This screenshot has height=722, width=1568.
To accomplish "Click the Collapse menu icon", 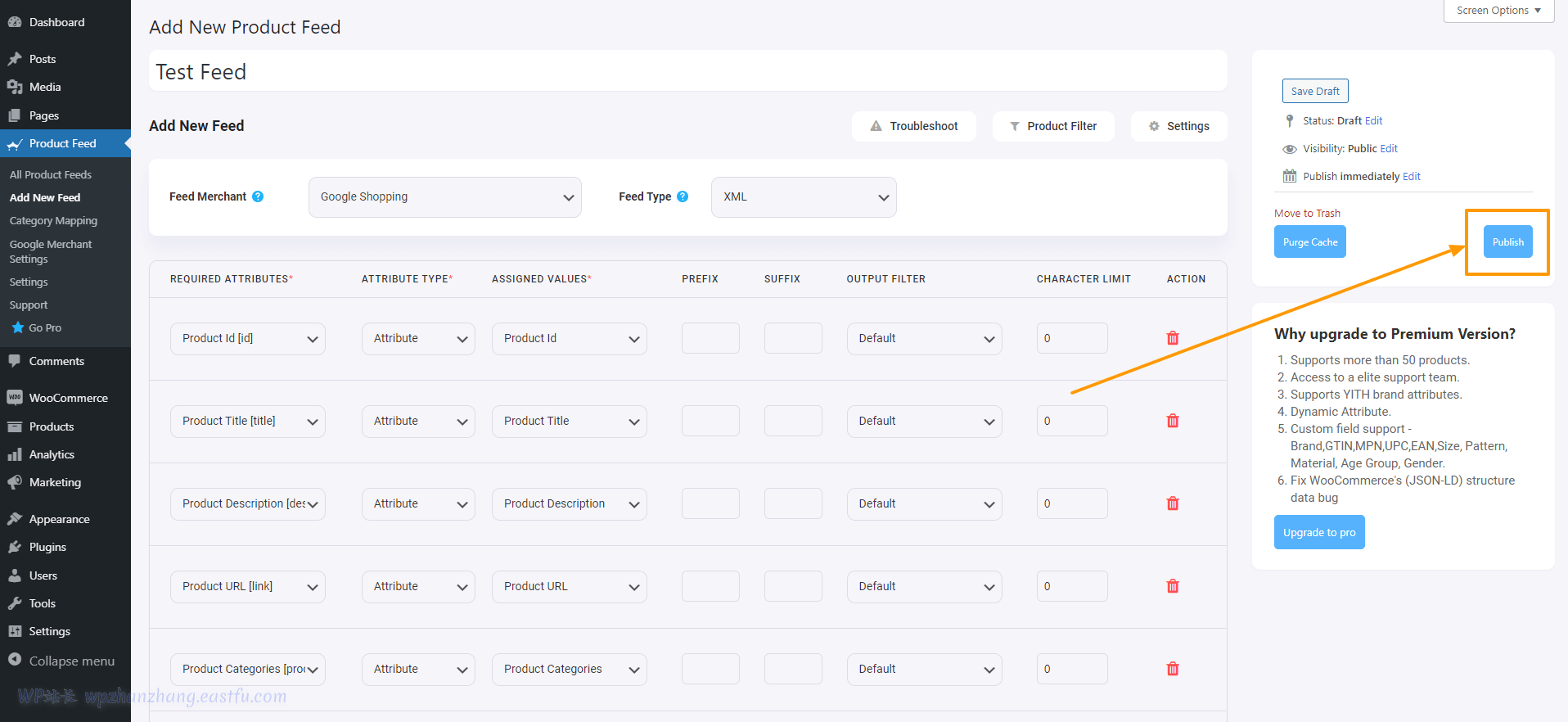I will 15,660.
